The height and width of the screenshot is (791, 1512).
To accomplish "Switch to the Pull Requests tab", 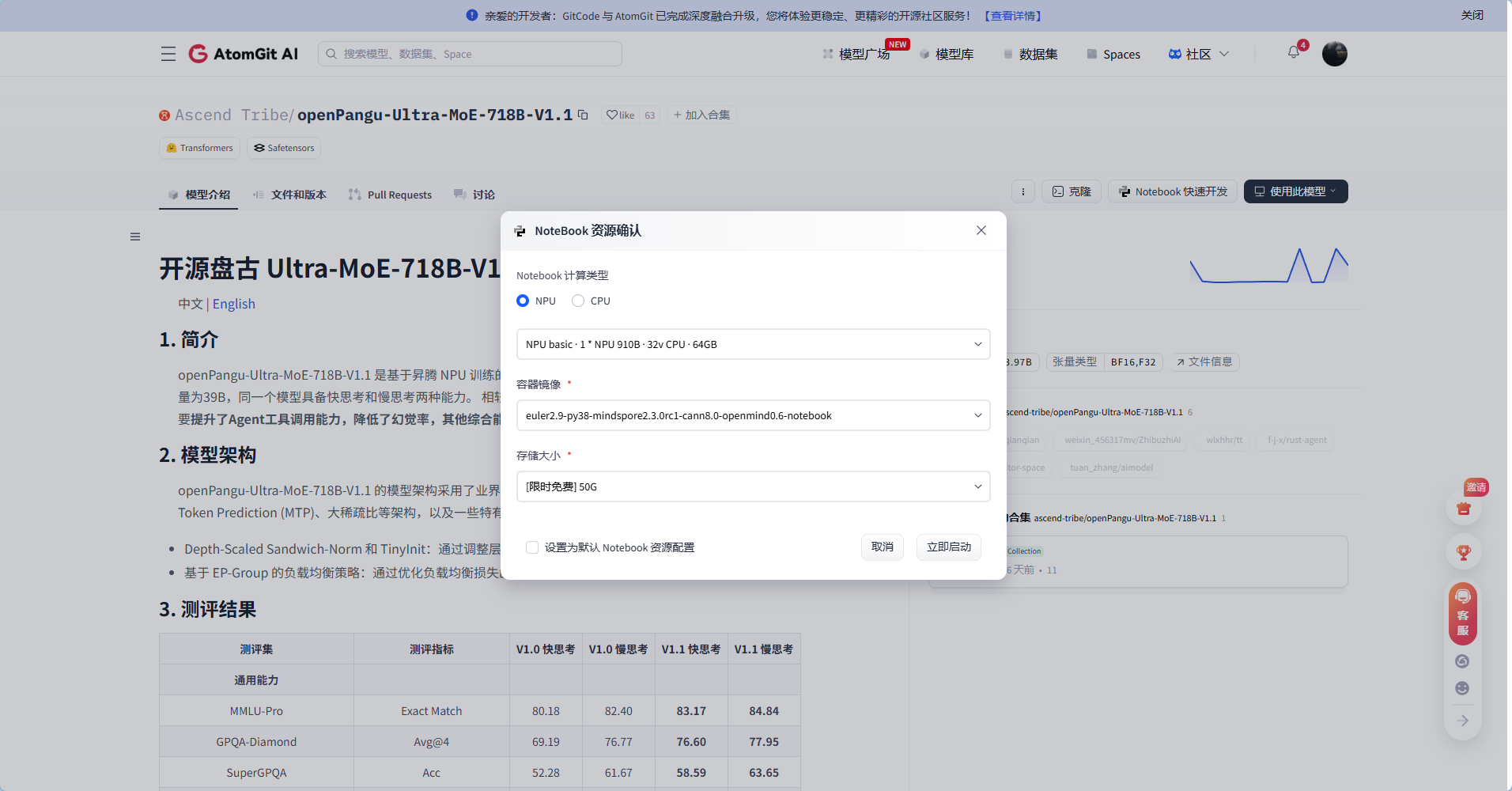I will tap(391, 195).
